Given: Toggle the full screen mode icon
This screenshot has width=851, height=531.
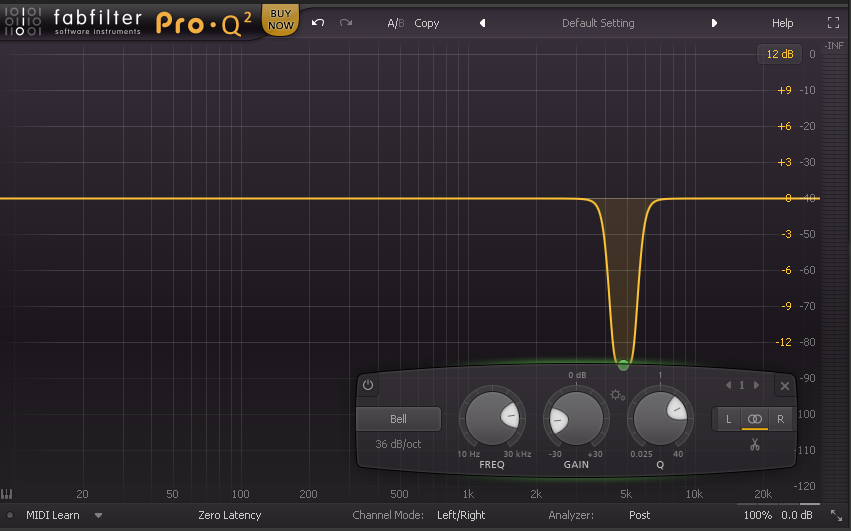Looking at the screenshot, I should [833, 22].
